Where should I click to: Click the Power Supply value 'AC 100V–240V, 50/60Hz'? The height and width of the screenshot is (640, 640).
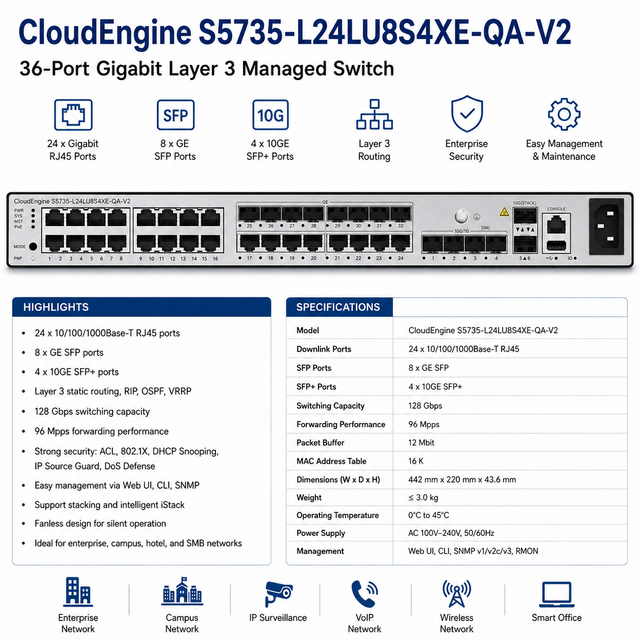[x=451, y=533]
